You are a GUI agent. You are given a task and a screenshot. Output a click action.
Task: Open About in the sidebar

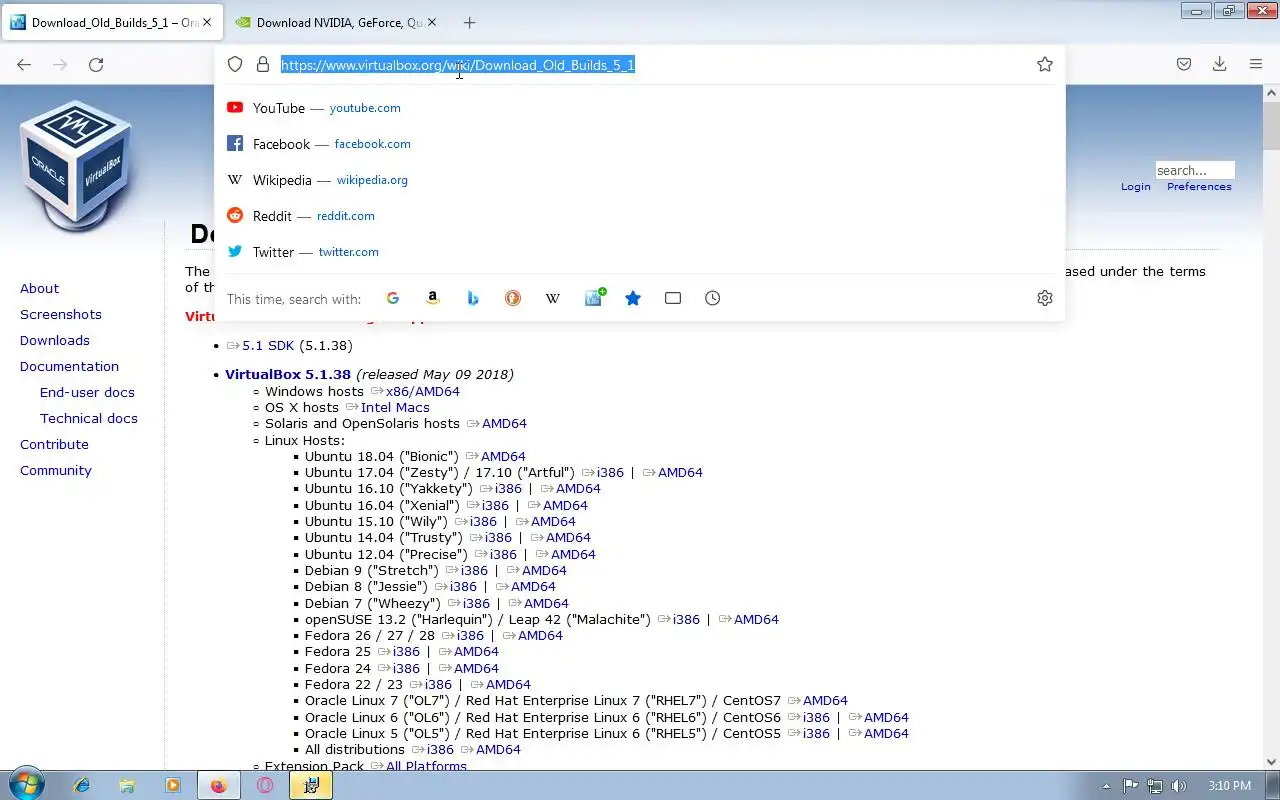tap(39, 288)
